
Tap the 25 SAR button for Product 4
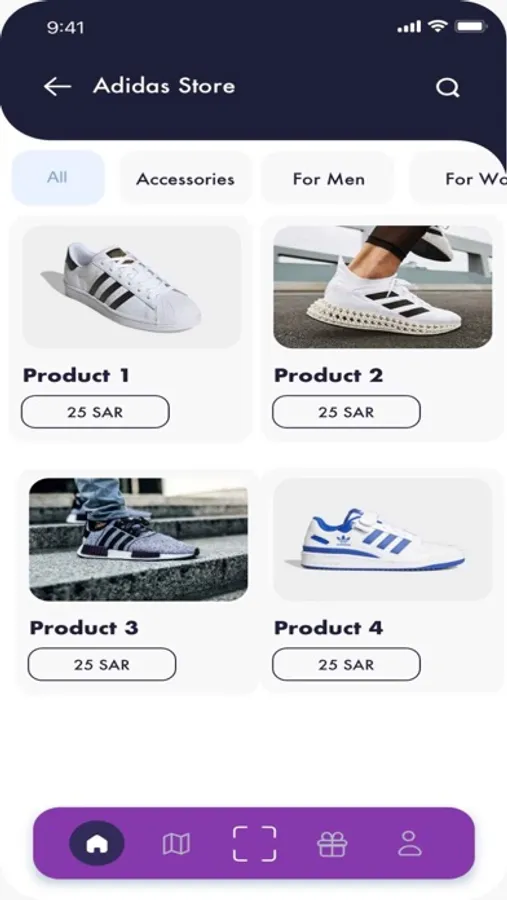tap(346, 664)
